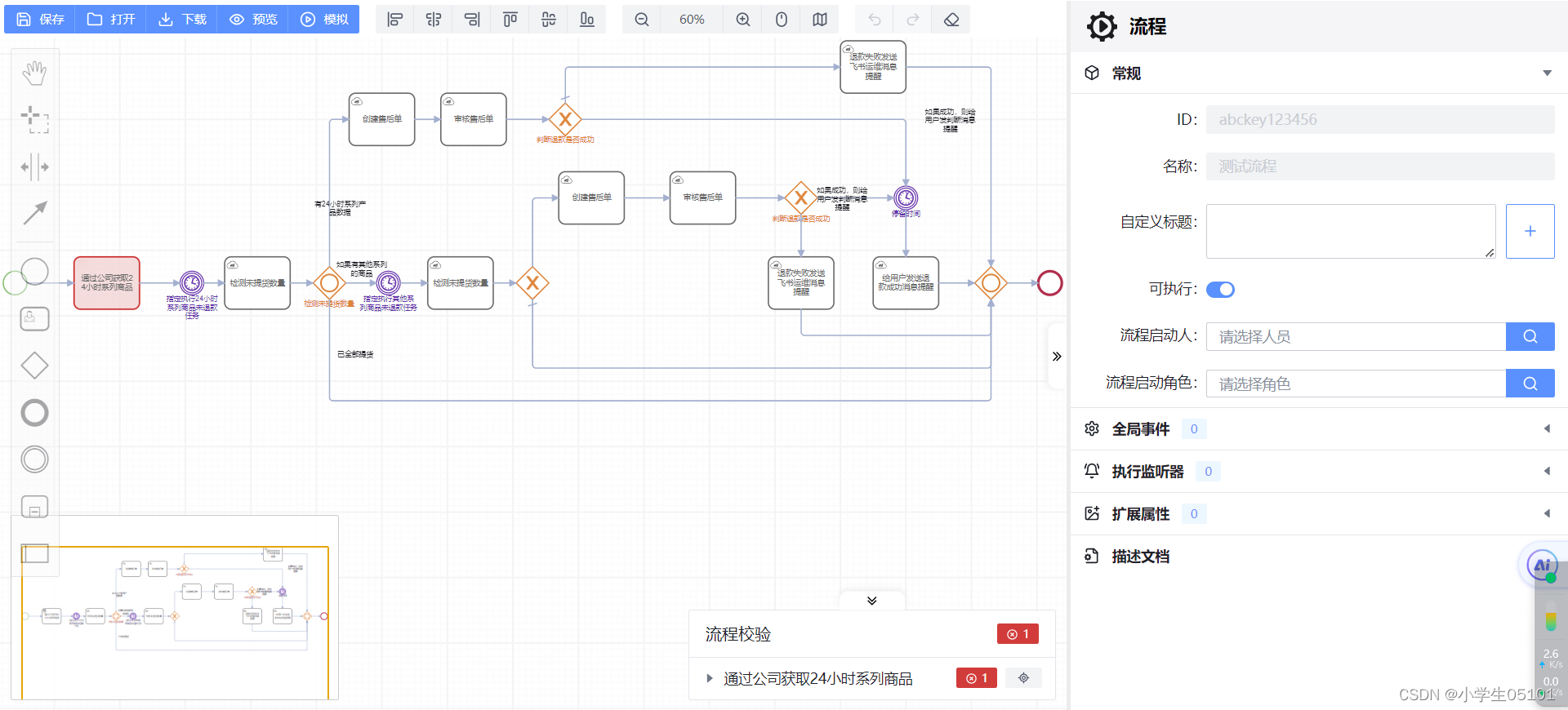Click the plus button beside custom title
The image size is (1568, 710).
pos(1530,232)
